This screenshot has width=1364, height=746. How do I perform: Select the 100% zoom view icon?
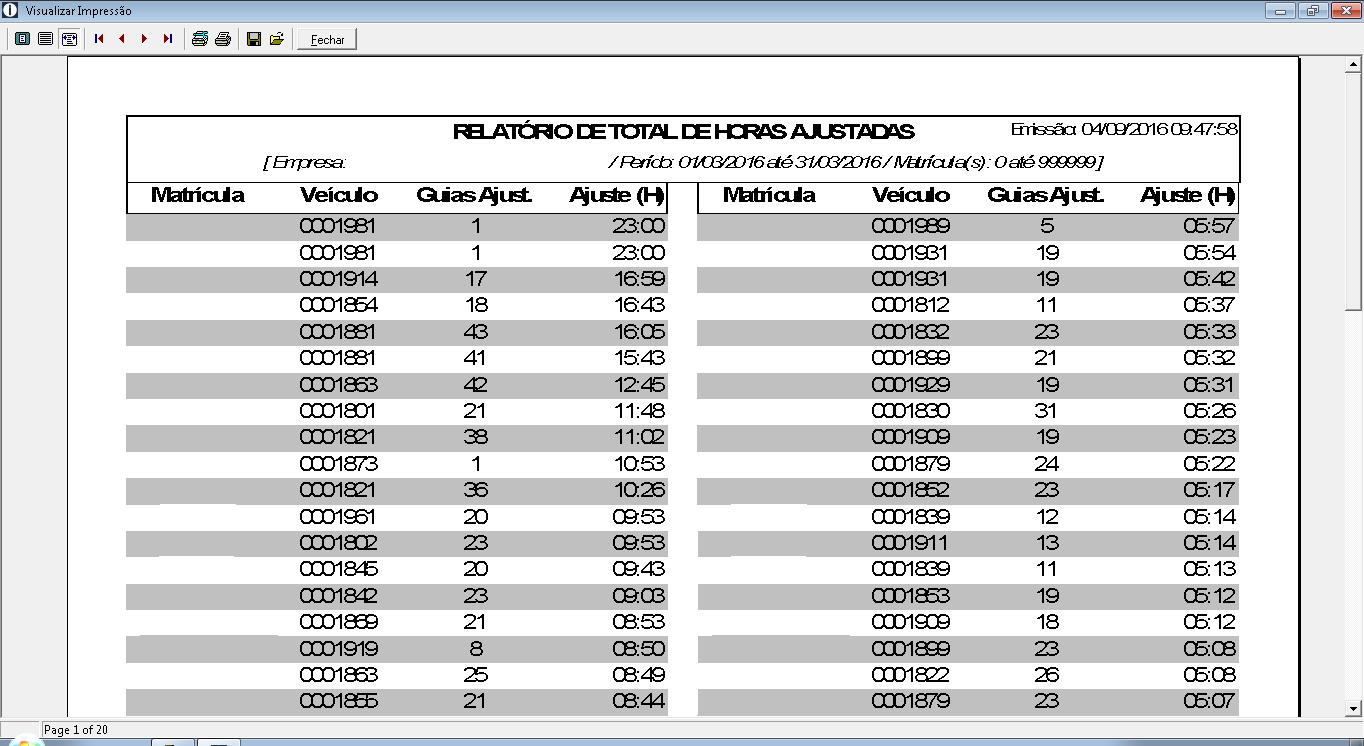coord(45,39)
